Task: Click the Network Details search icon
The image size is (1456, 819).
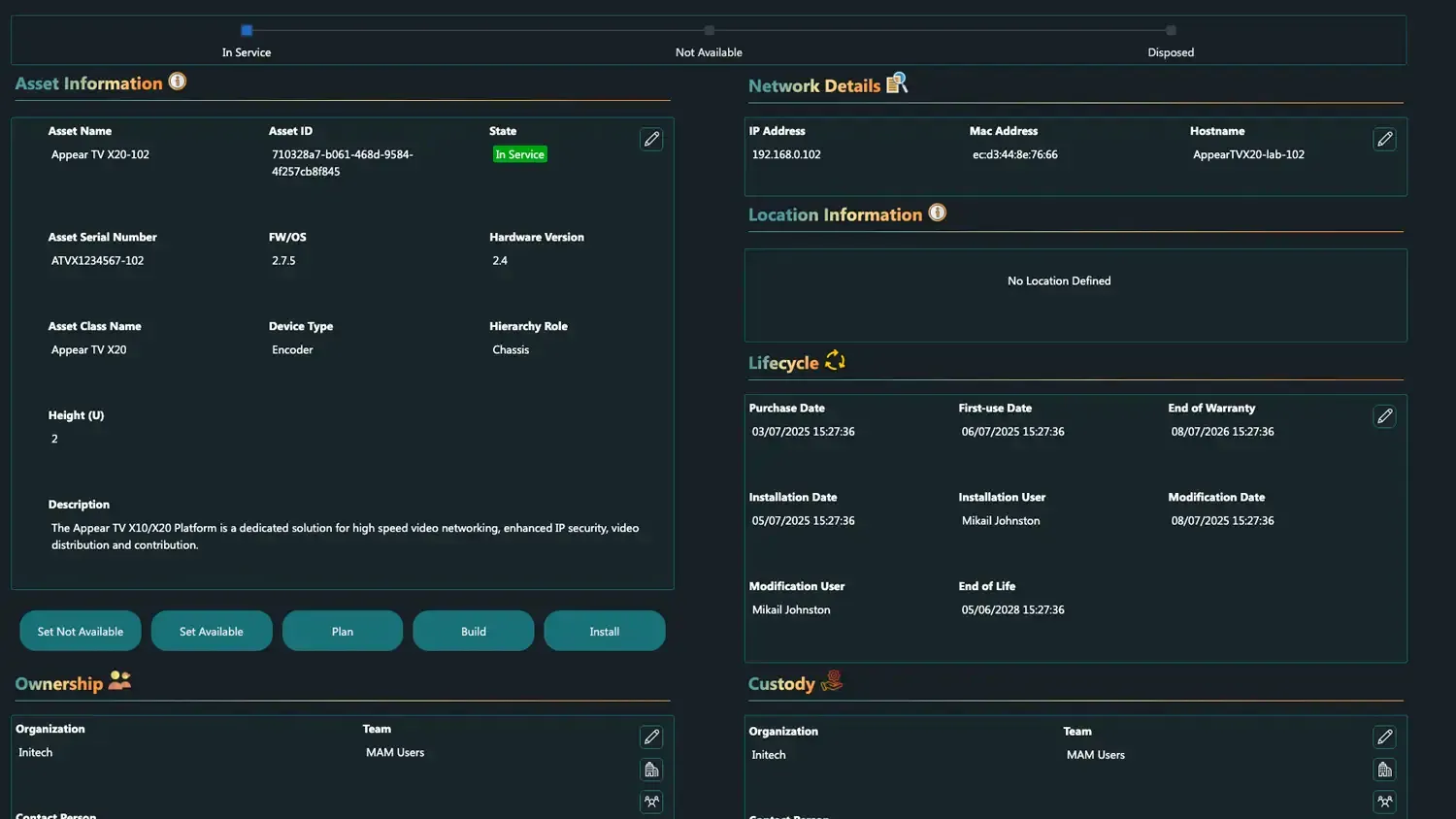Action: (x=897, y=83)
